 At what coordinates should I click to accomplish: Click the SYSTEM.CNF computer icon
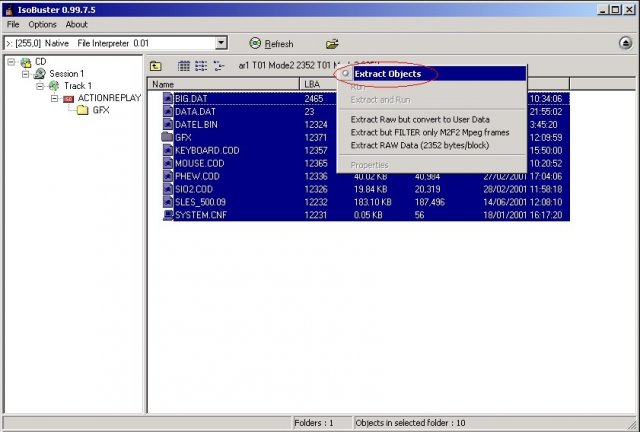[x=168, y=215]
